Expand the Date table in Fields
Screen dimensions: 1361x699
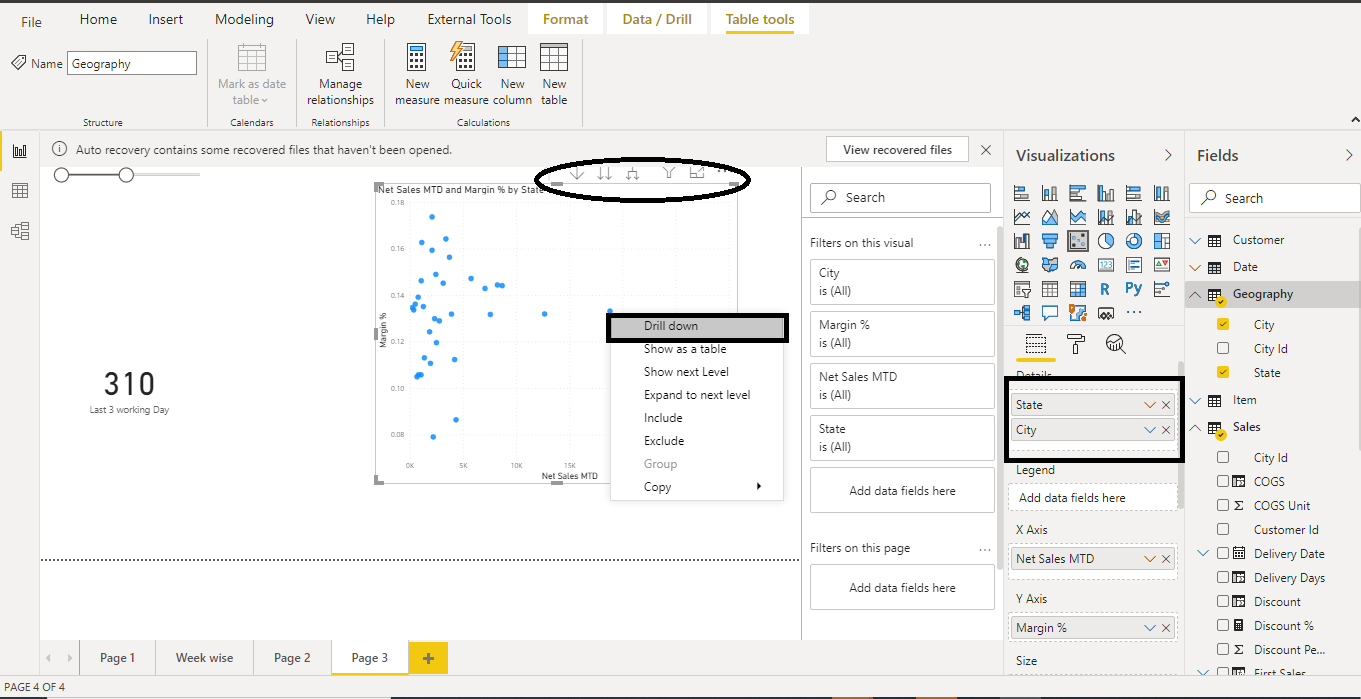(1196, 267)
